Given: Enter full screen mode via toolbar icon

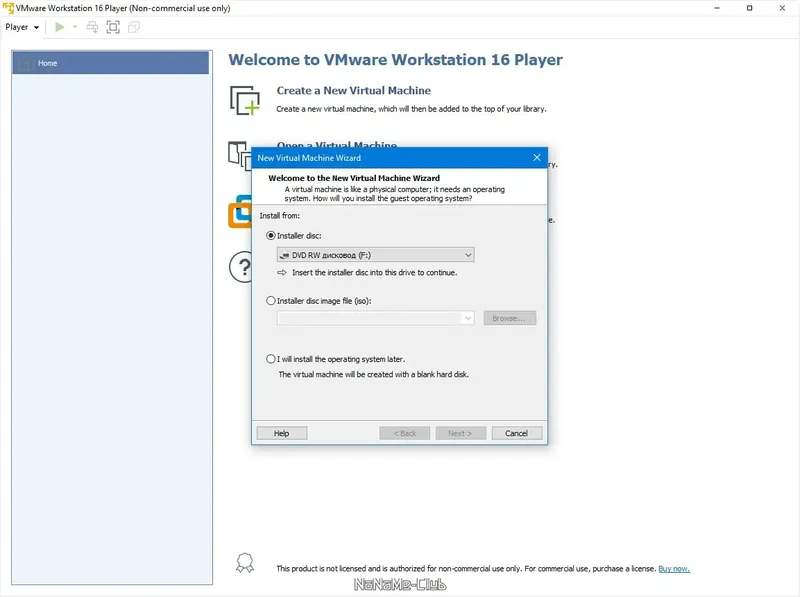Looking at the screenshot, I should coord(113,27).
